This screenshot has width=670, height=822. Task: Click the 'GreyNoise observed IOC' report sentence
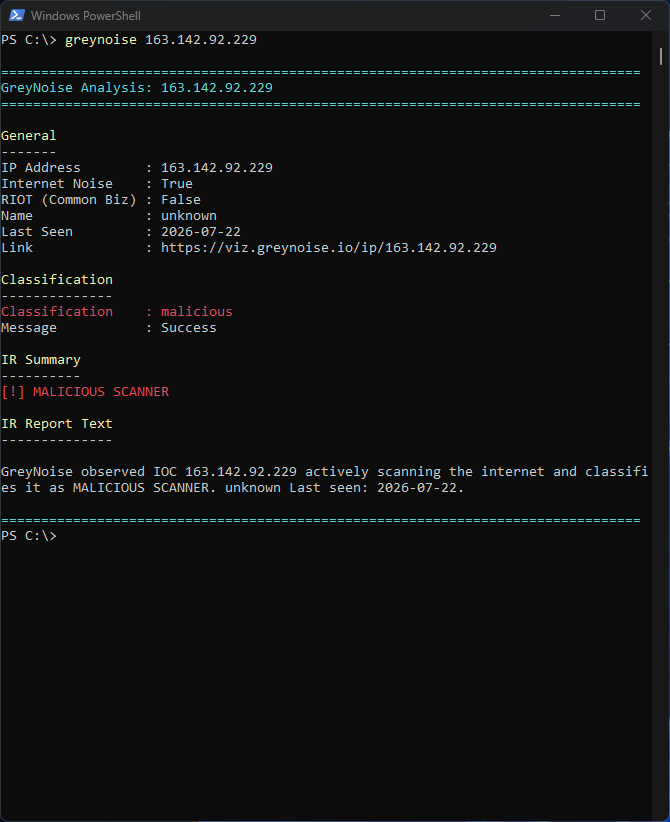[x=325, y=480]
